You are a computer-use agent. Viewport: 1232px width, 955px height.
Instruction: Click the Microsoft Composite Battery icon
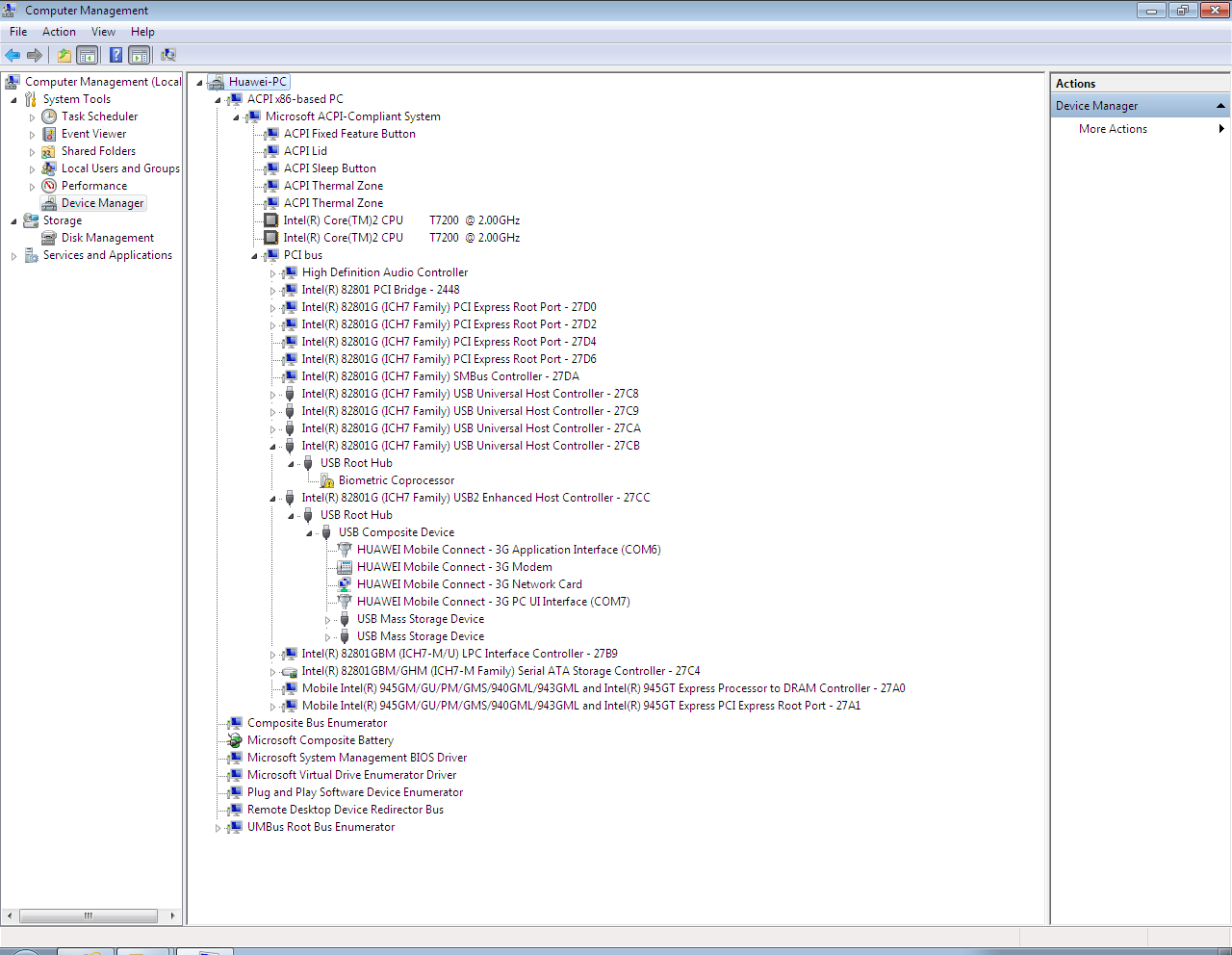coord(235,740)
